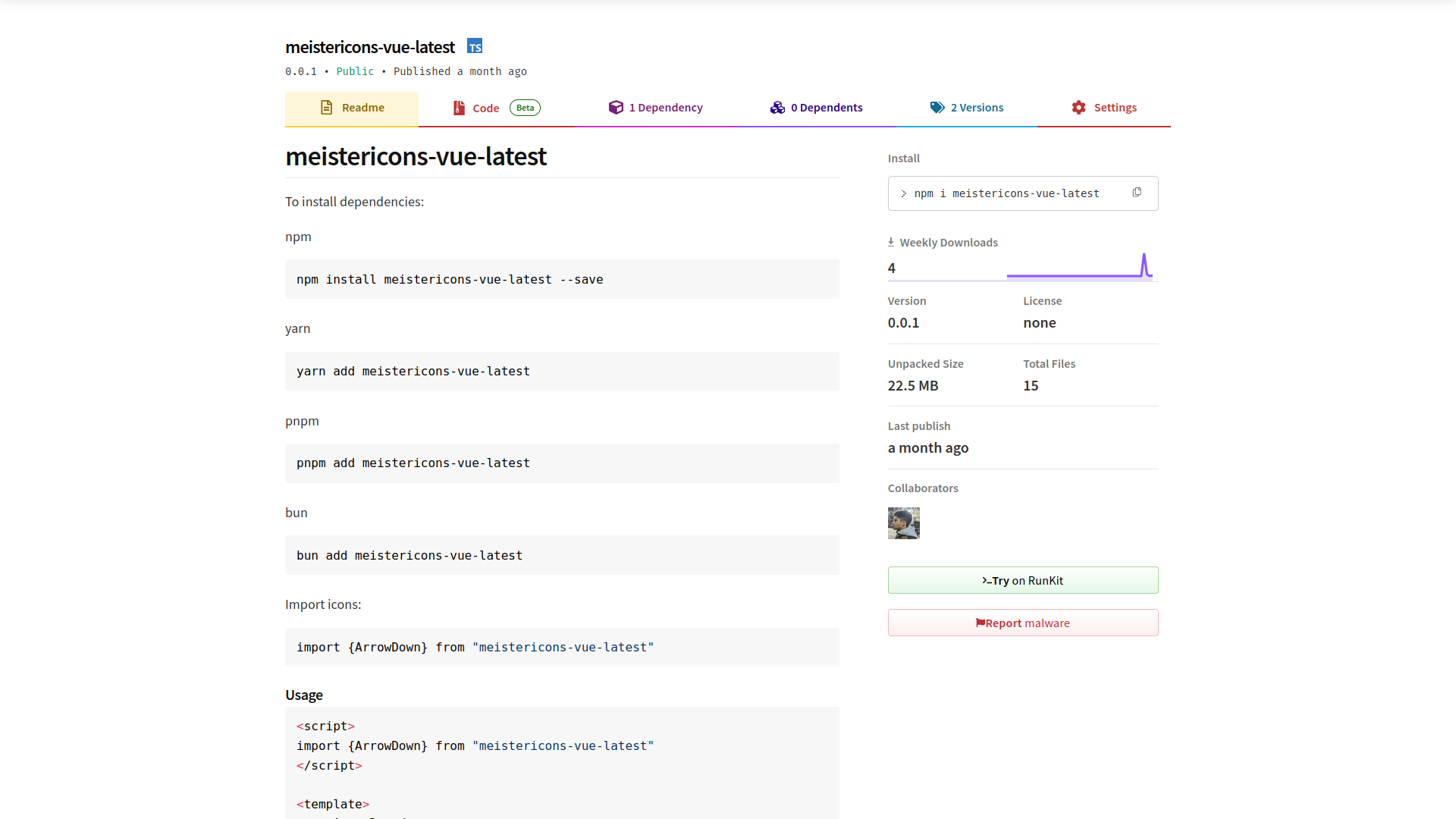Click the <template> line in Usage code
The width and height of the screenshot is (1456, 819).
pyautogui.click(x=333, y=805)
